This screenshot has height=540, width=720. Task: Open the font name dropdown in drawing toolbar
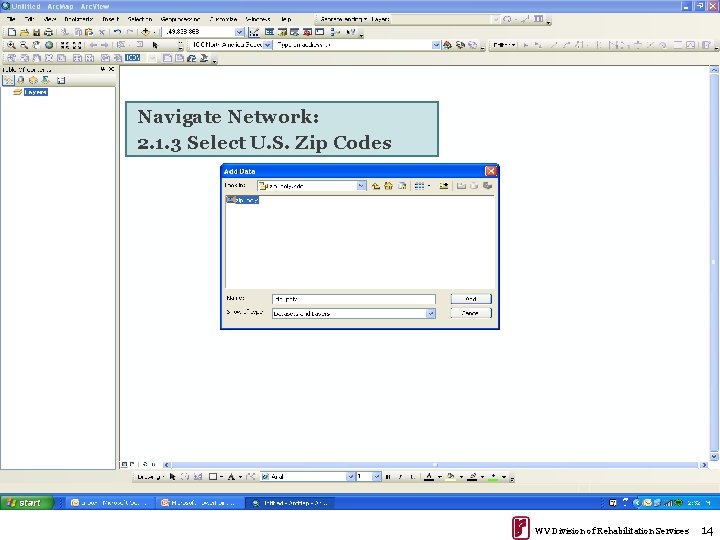(x=350, y=477)
